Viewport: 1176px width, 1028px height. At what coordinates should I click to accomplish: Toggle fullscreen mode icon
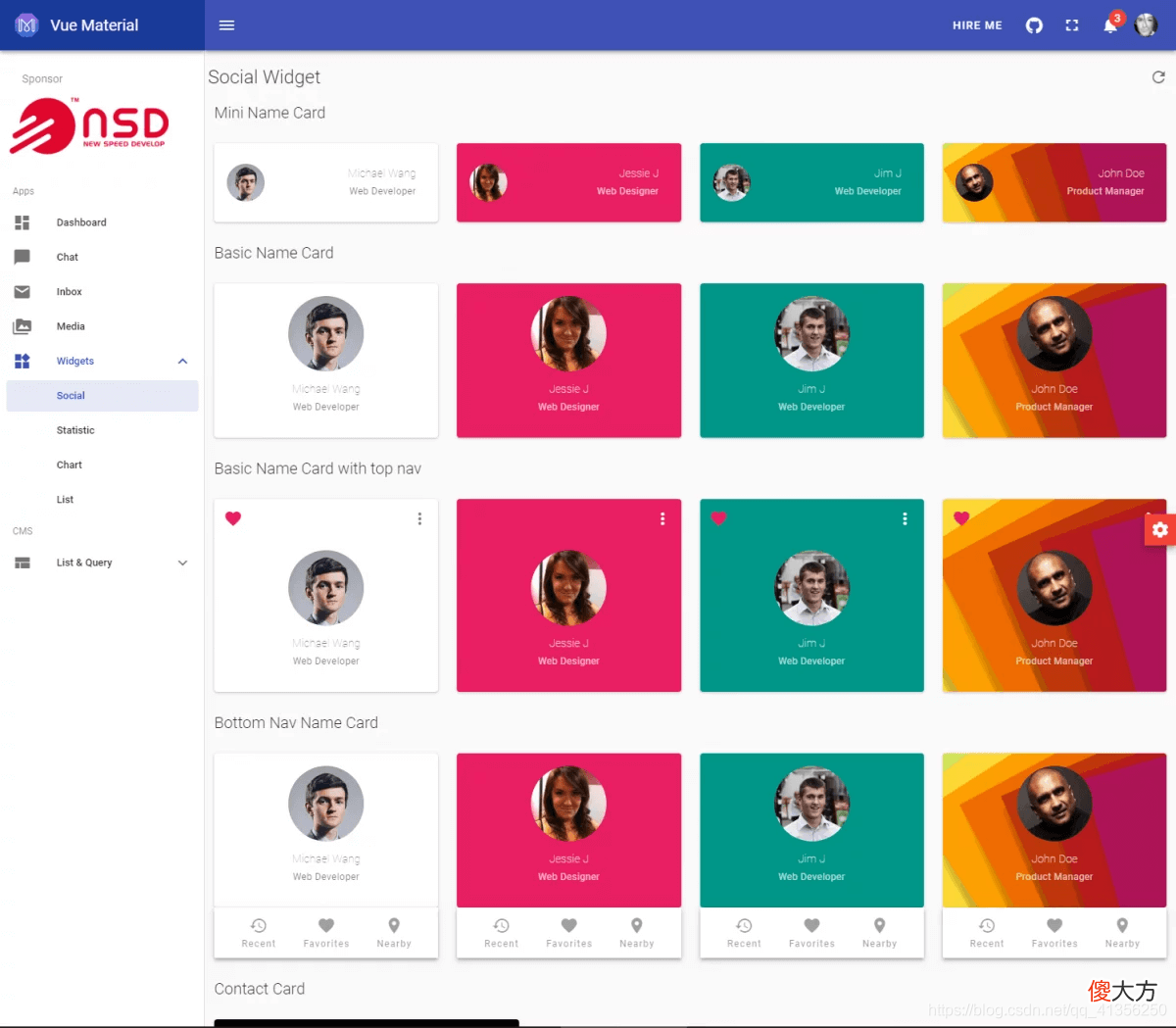pyautogui.click(x=1072, y=25)
